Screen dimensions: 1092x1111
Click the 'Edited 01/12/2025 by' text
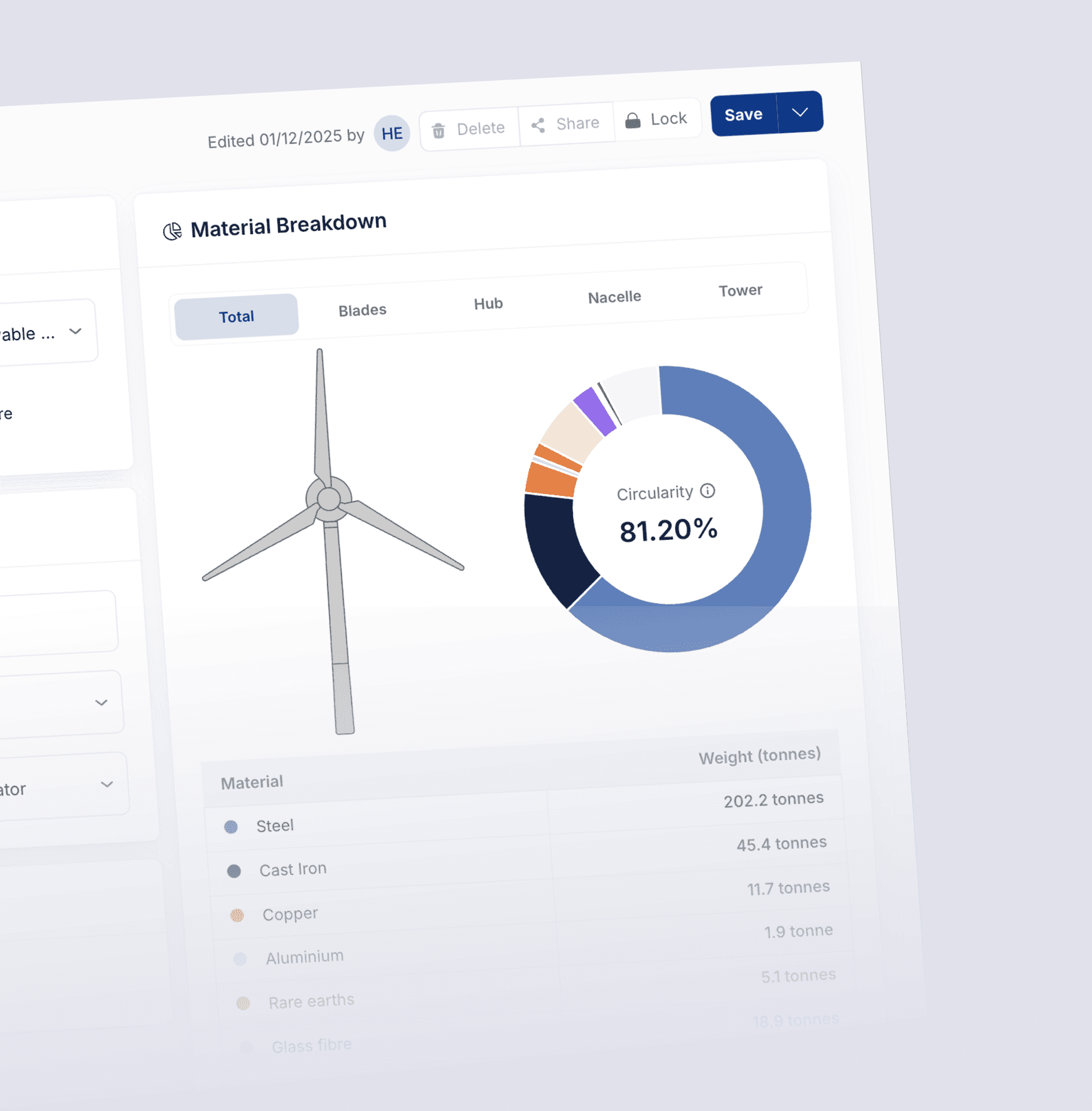pos(286,138)
